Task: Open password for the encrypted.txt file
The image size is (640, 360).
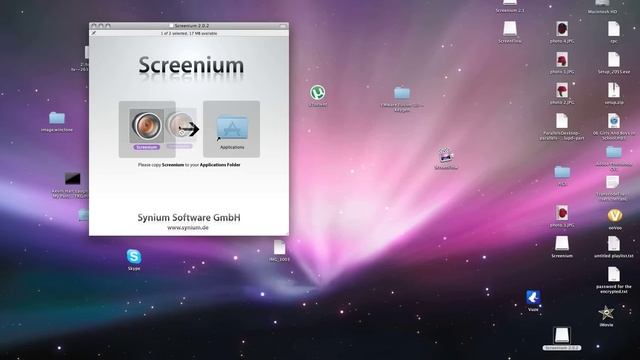Action: point(613,275)
